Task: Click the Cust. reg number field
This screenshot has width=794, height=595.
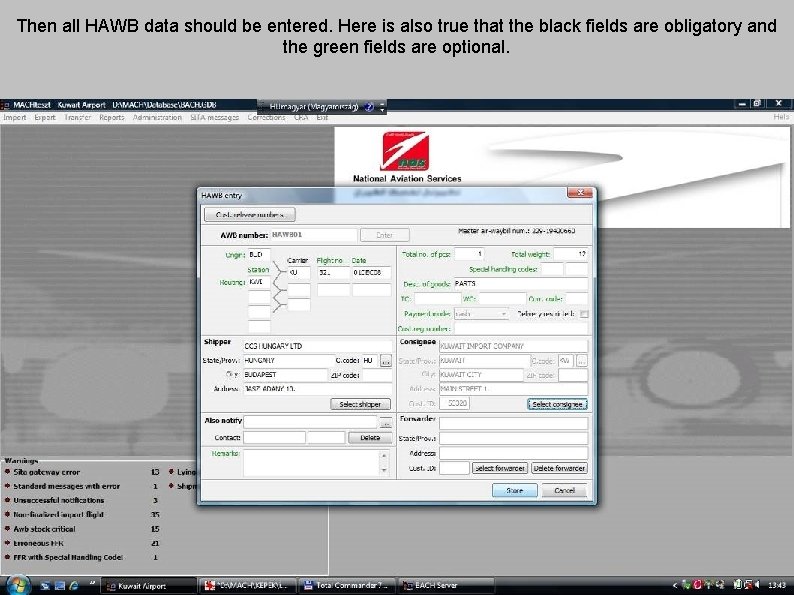Action: pyautogui.click(x=521, y=329)
